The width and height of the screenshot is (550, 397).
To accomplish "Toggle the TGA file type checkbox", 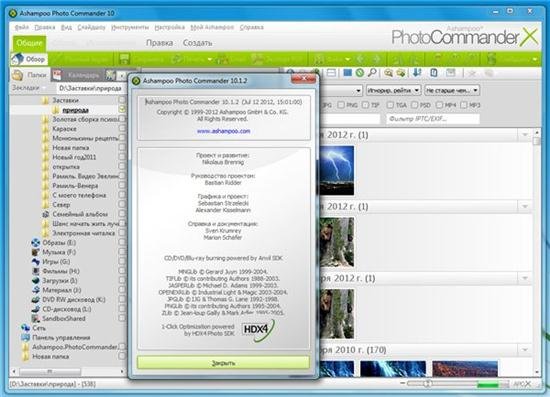I will 390,105.
